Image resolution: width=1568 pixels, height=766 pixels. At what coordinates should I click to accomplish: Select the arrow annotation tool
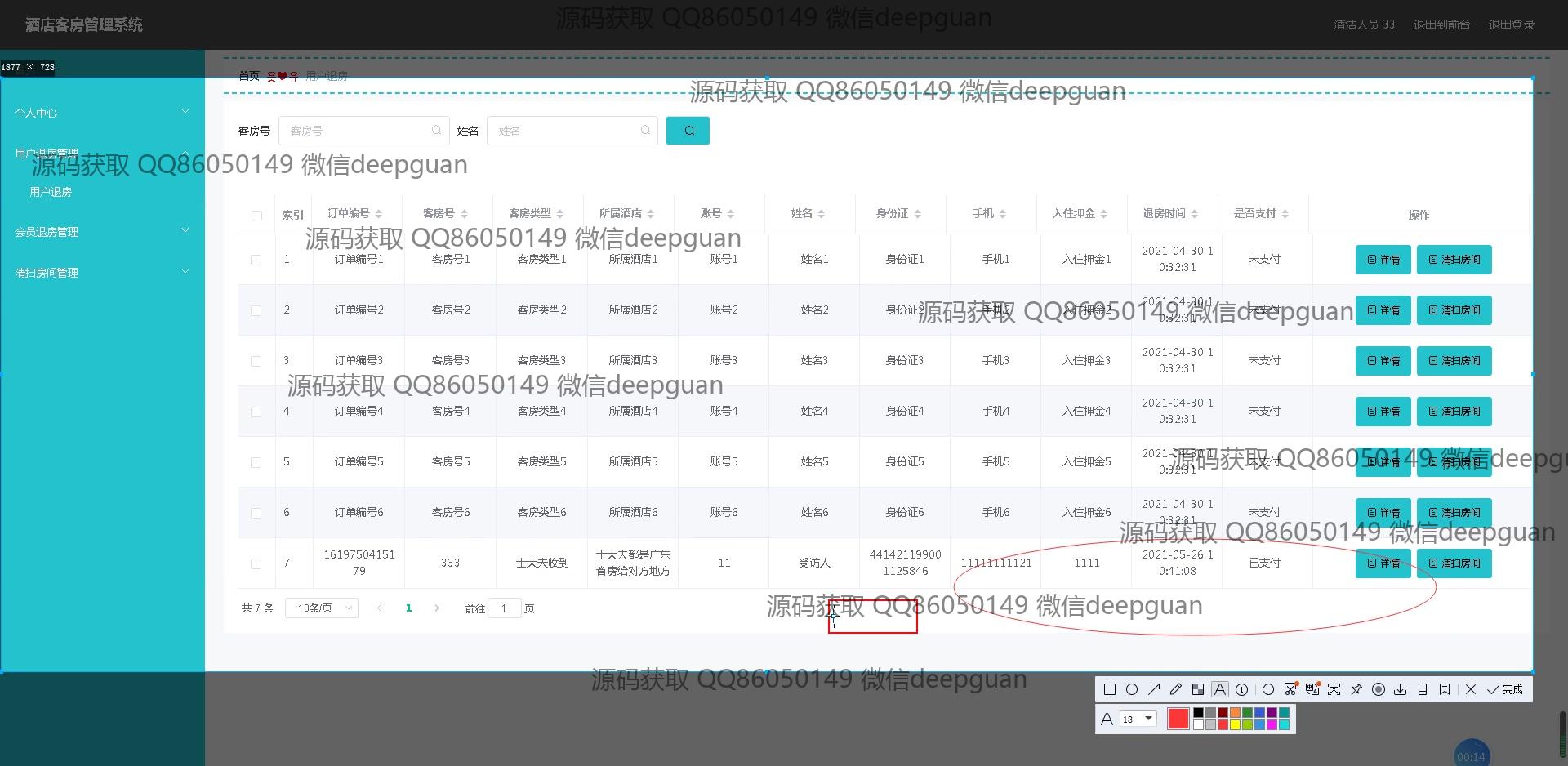tap(1154, 689)
